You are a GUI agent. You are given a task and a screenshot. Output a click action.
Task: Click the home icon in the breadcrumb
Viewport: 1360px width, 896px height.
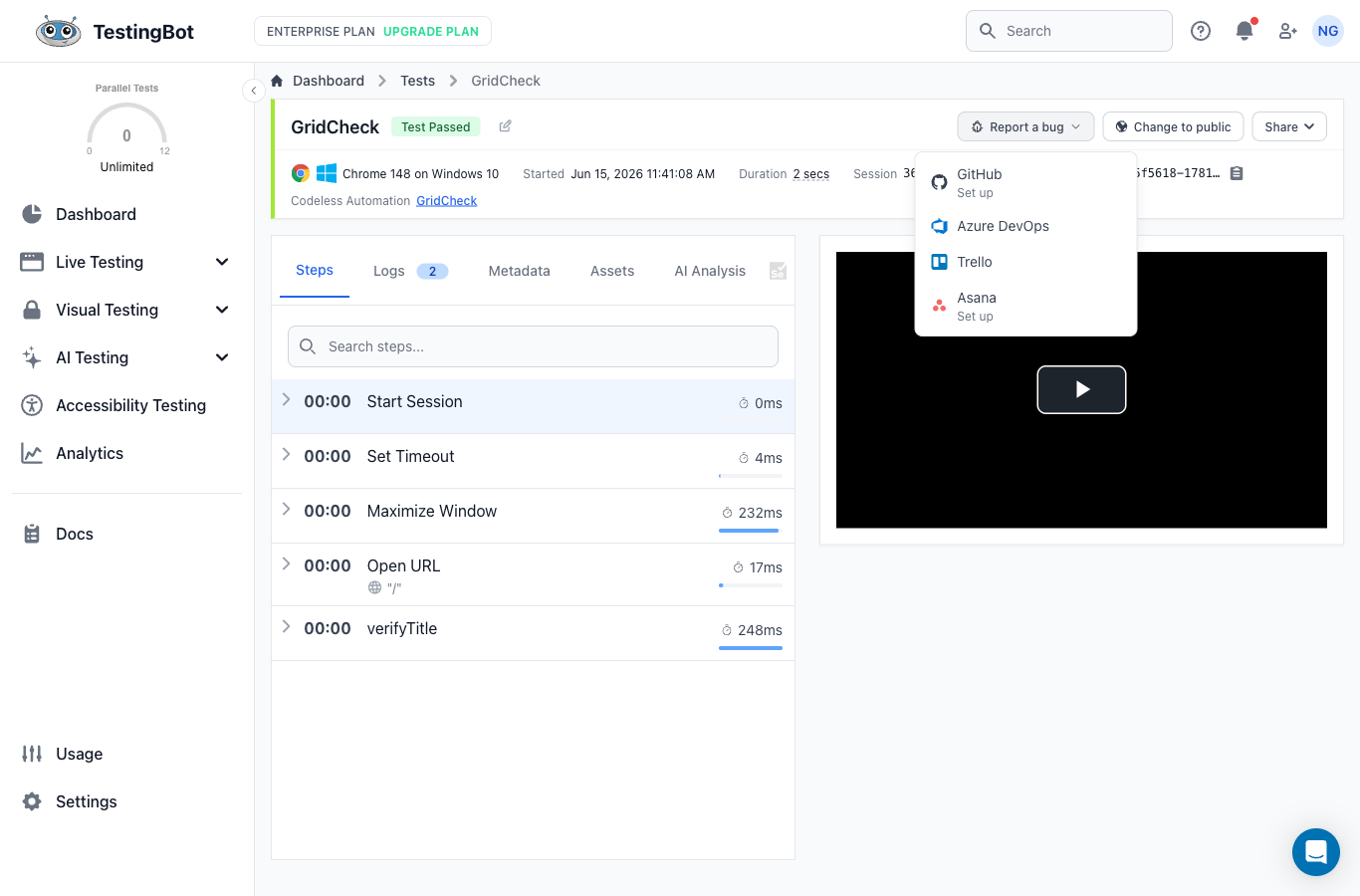tap(277, 81)
